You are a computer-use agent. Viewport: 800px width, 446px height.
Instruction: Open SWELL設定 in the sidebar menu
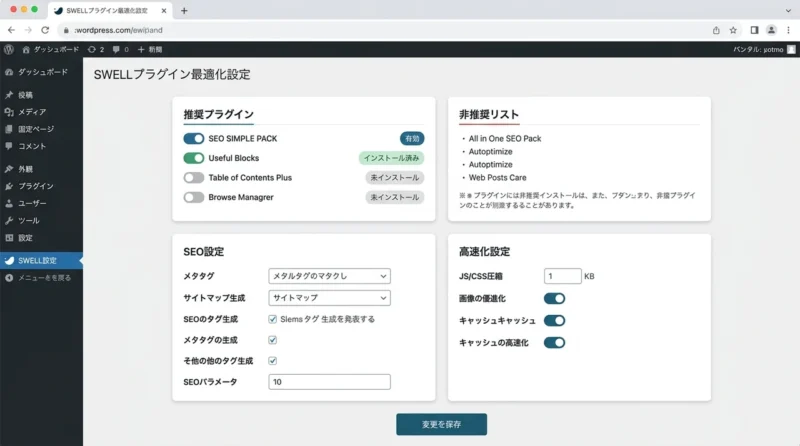coord(41,260)
